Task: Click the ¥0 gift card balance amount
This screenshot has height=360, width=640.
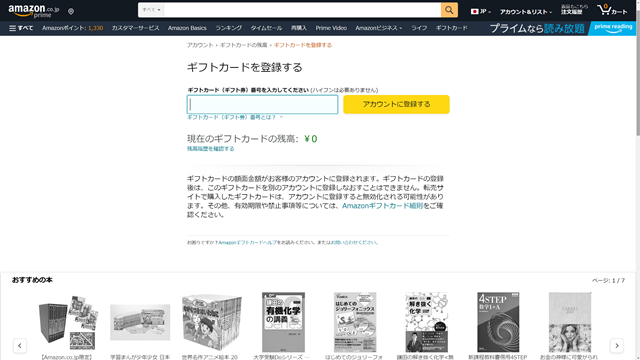Action: point(311,139)
